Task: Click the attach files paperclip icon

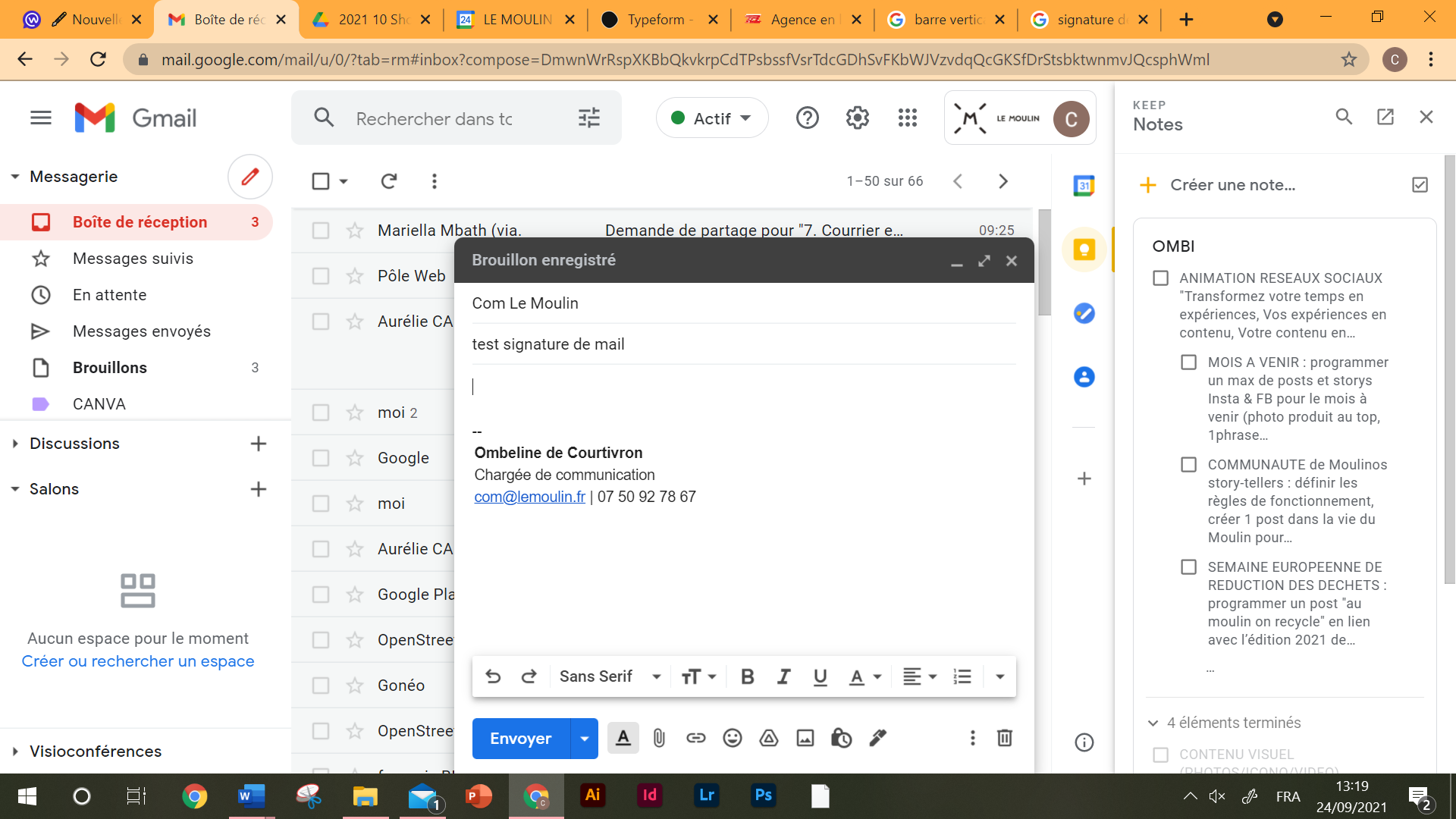Action: coord(659,738)
